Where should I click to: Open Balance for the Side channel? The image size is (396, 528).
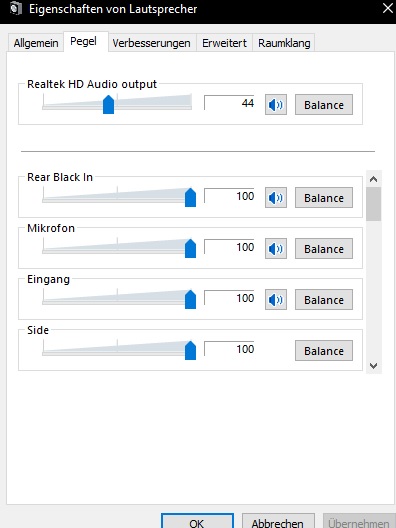coord(324,351)
